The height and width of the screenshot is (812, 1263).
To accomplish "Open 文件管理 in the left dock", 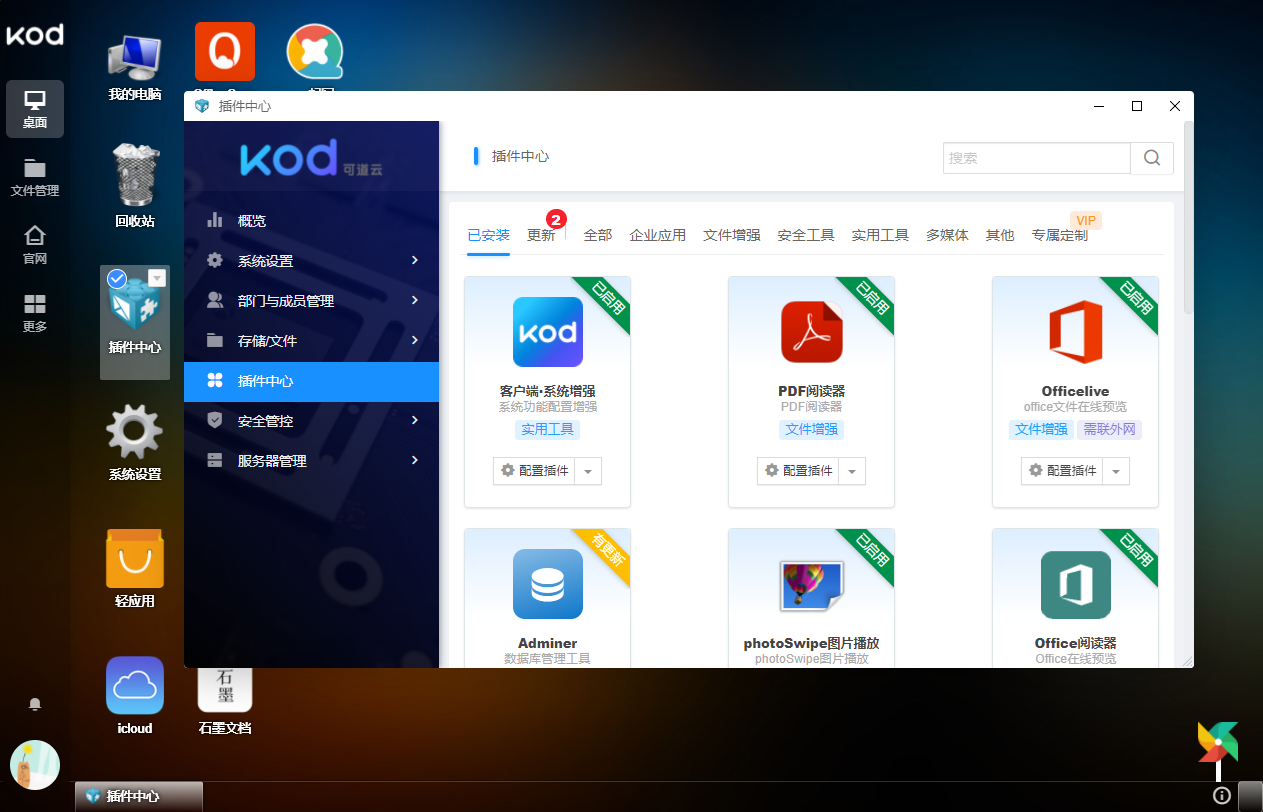I will pos(35,177).
